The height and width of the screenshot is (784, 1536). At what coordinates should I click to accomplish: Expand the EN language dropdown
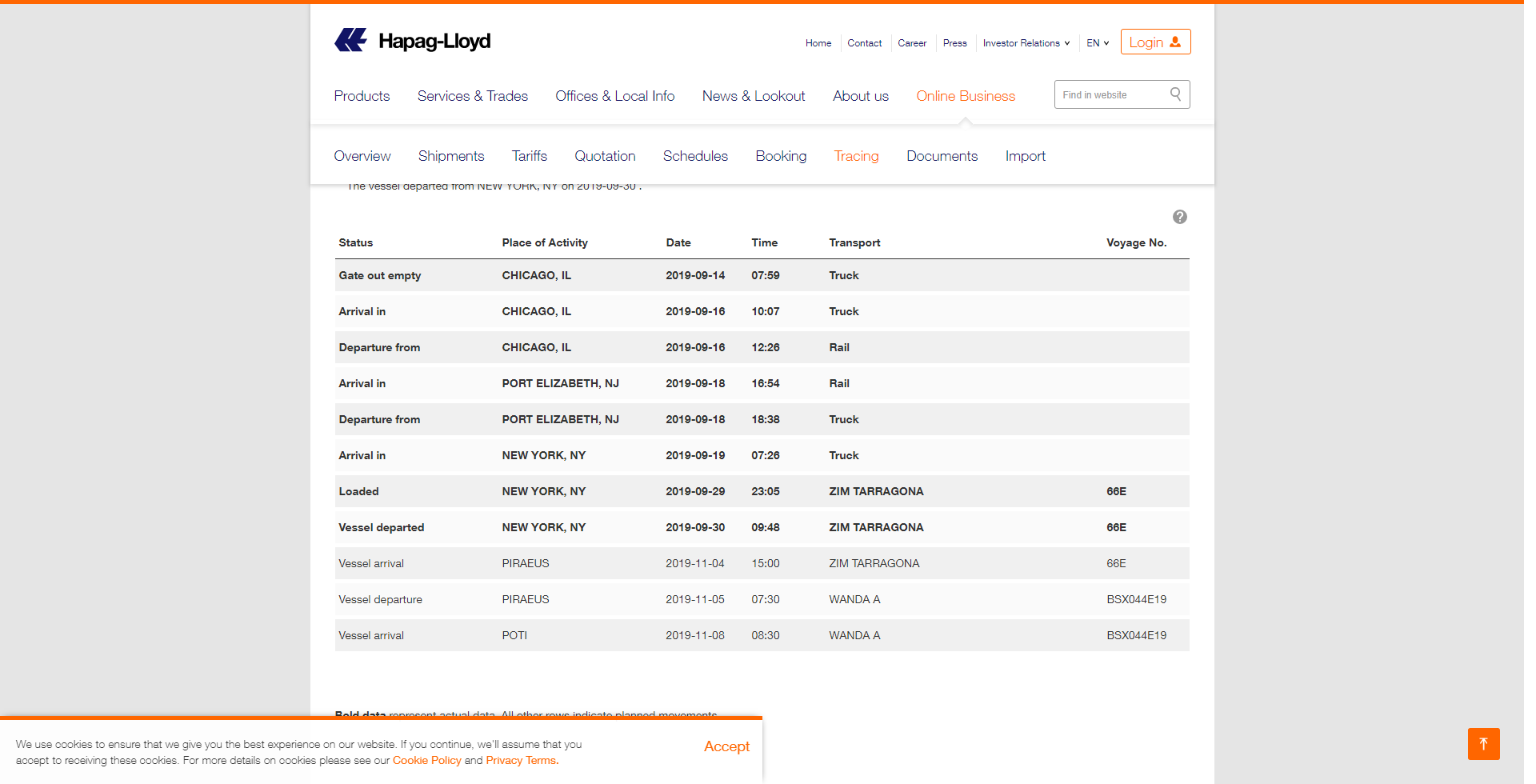click(x=1097, y=43)
